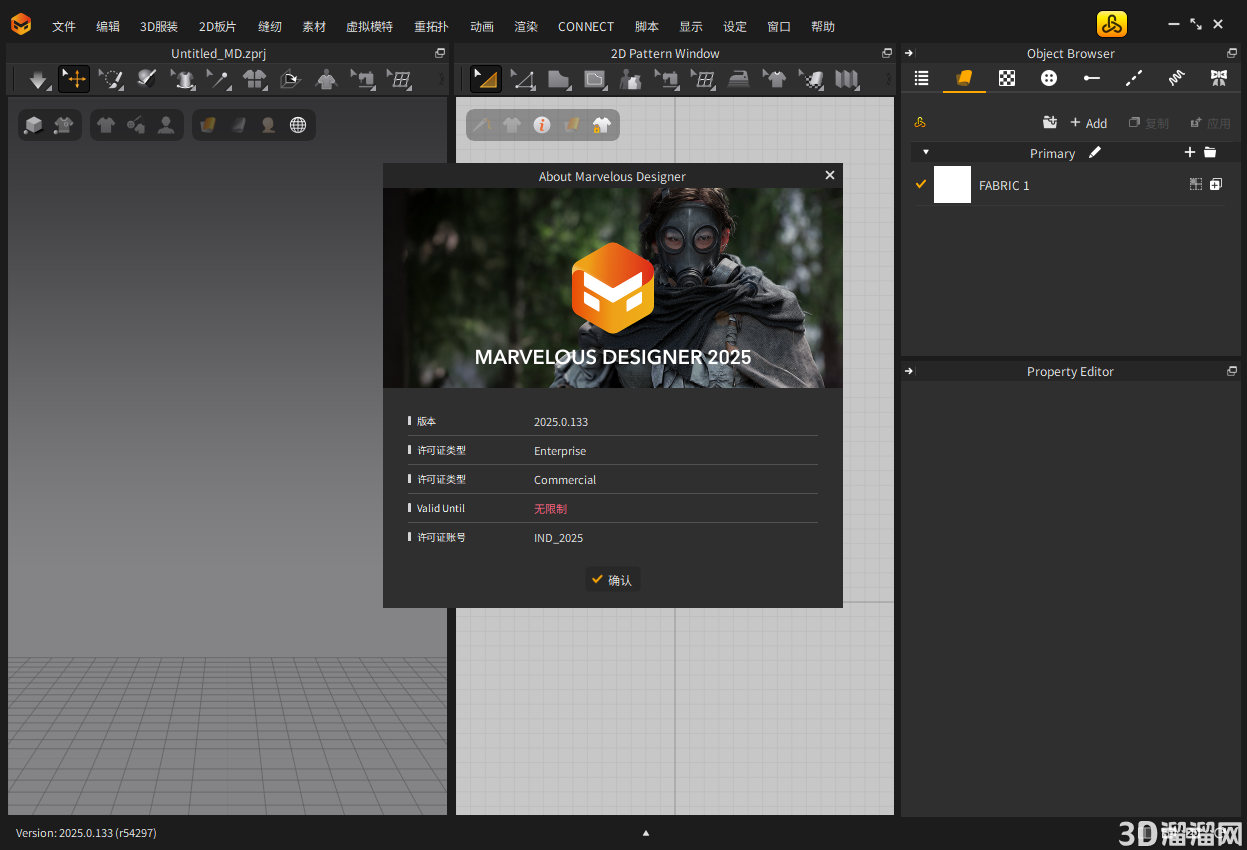Open the CONNECT menu
The height and width of the screenshot is (850, 1247).
click(586, 27)
